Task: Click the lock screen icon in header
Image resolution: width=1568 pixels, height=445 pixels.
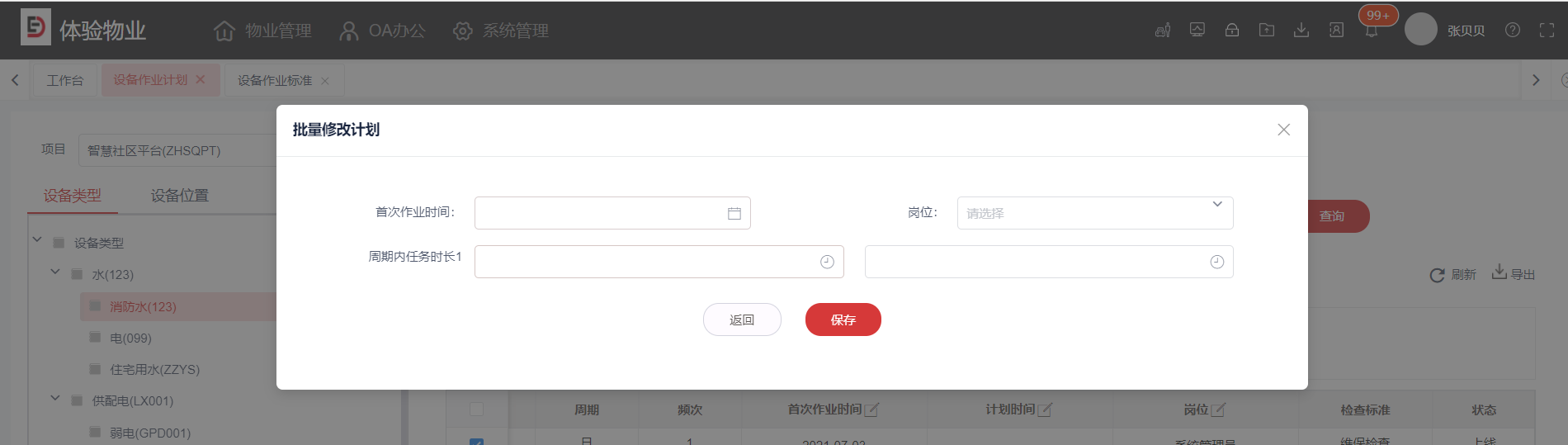Action: coord(1232,30)
